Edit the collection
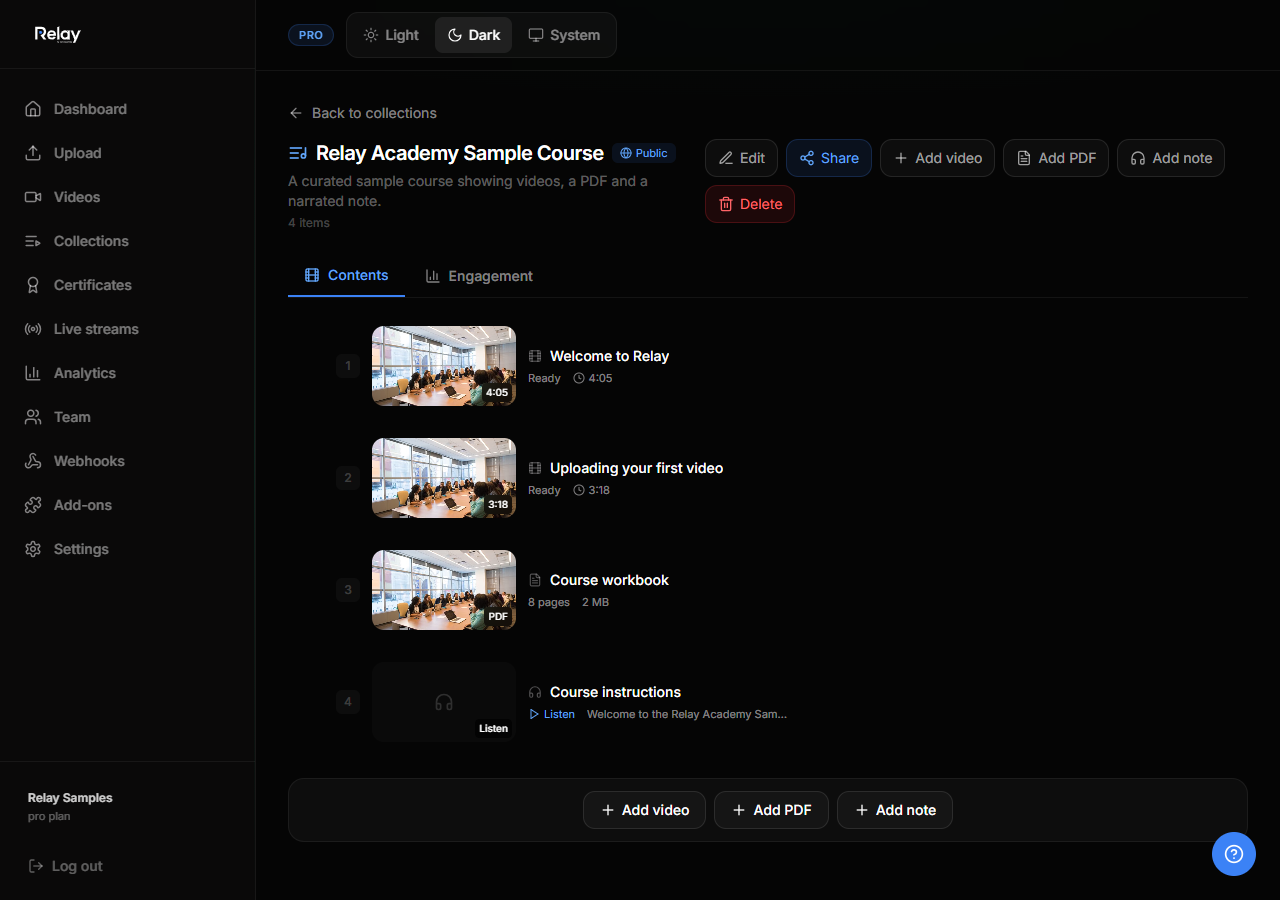This screenshot has width=1280, height=900. click(741, 158)
